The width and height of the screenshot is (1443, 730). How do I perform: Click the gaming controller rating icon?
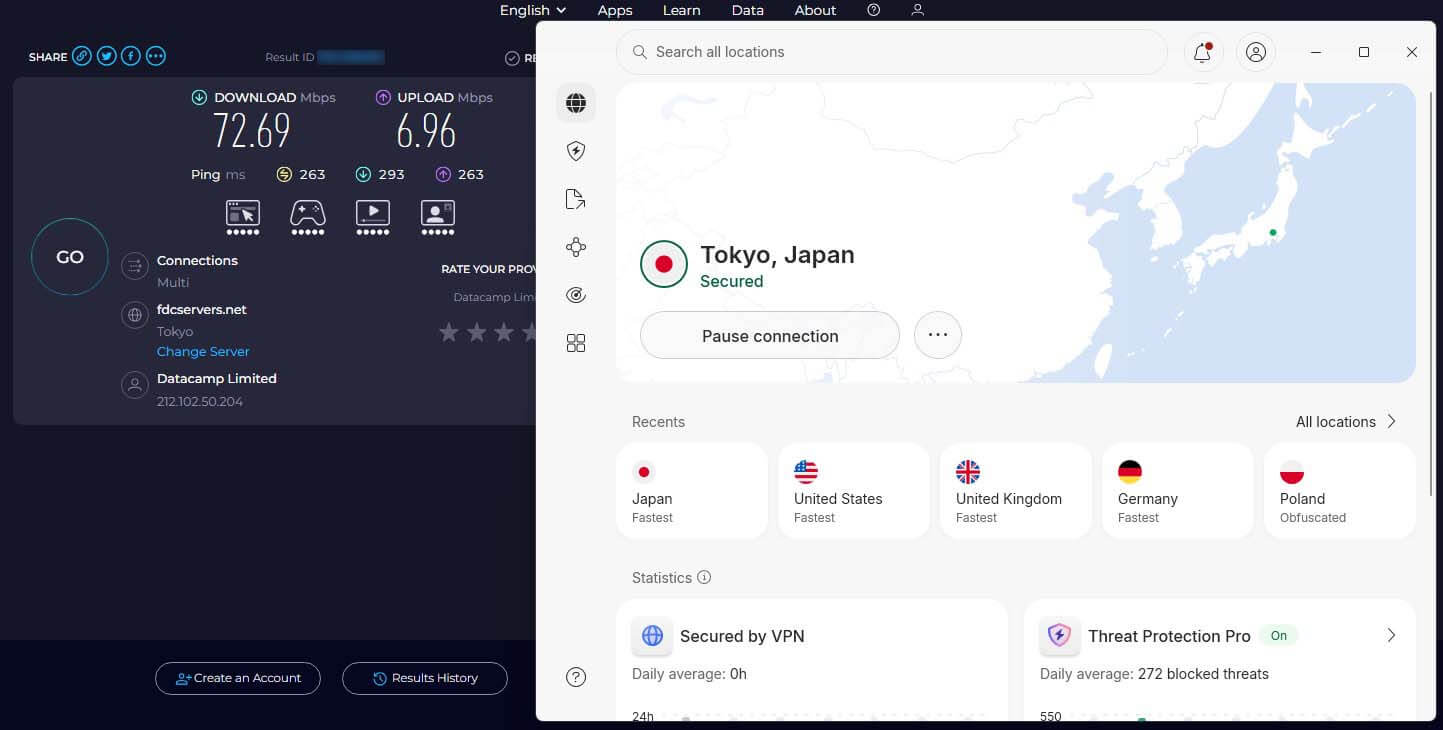(x=308, y=212)
